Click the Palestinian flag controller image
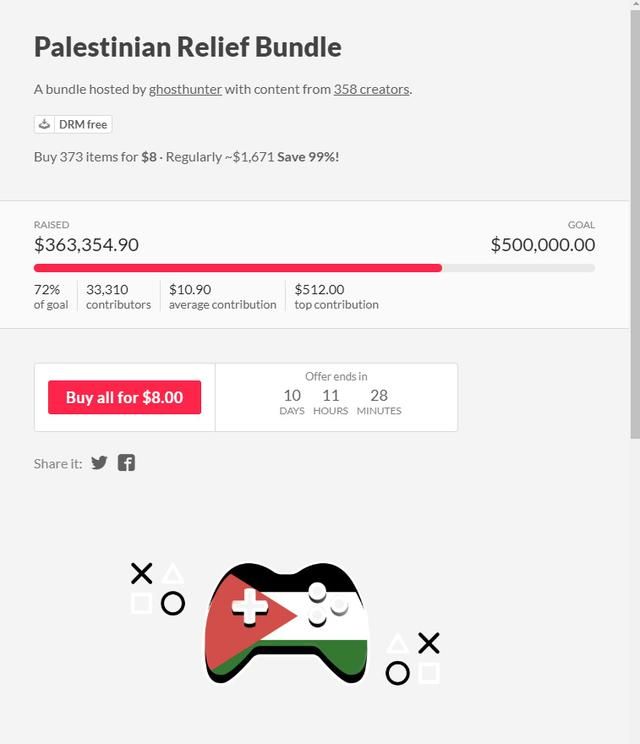 (x=286, y=622)
